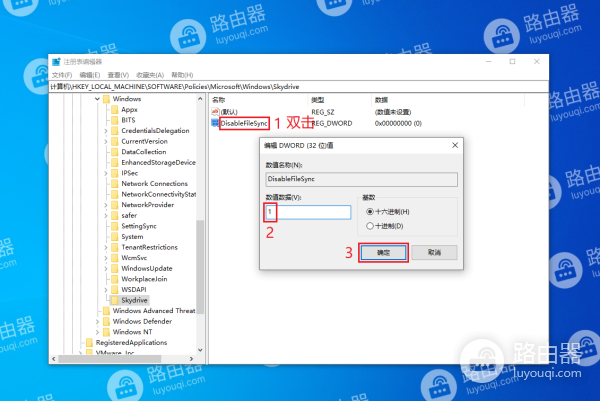Expand the Windows Defender key
The image size is (600, 401).
click(x=97, y=321)
